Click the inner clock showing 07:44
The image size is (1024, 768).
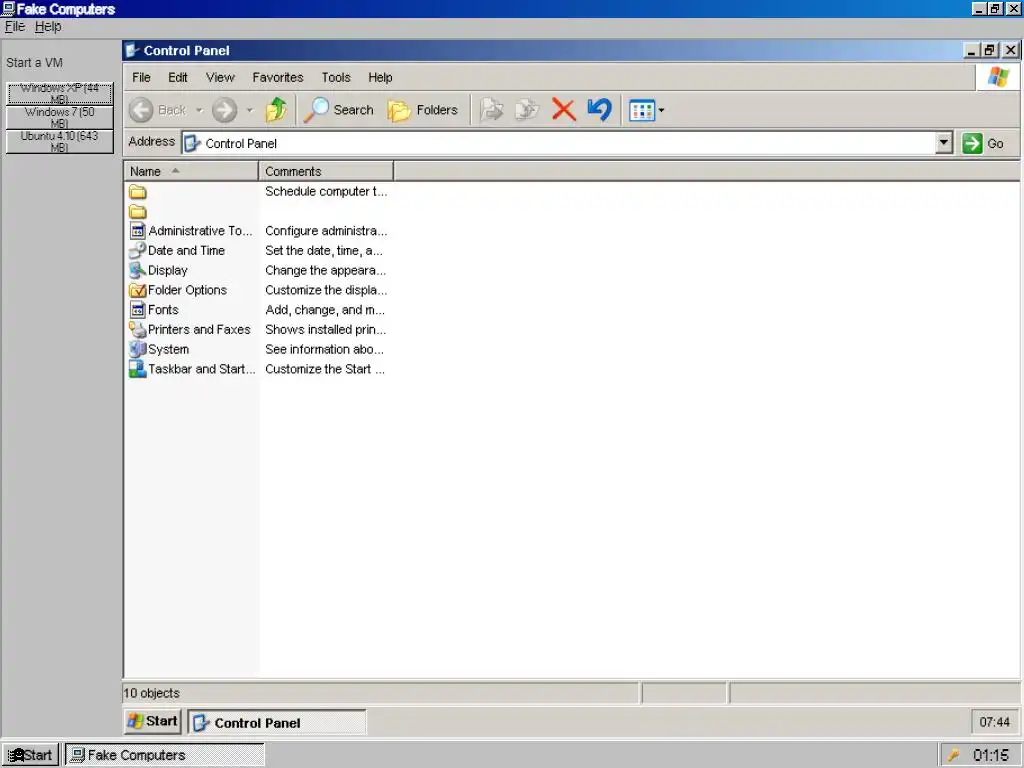[994, 722]
